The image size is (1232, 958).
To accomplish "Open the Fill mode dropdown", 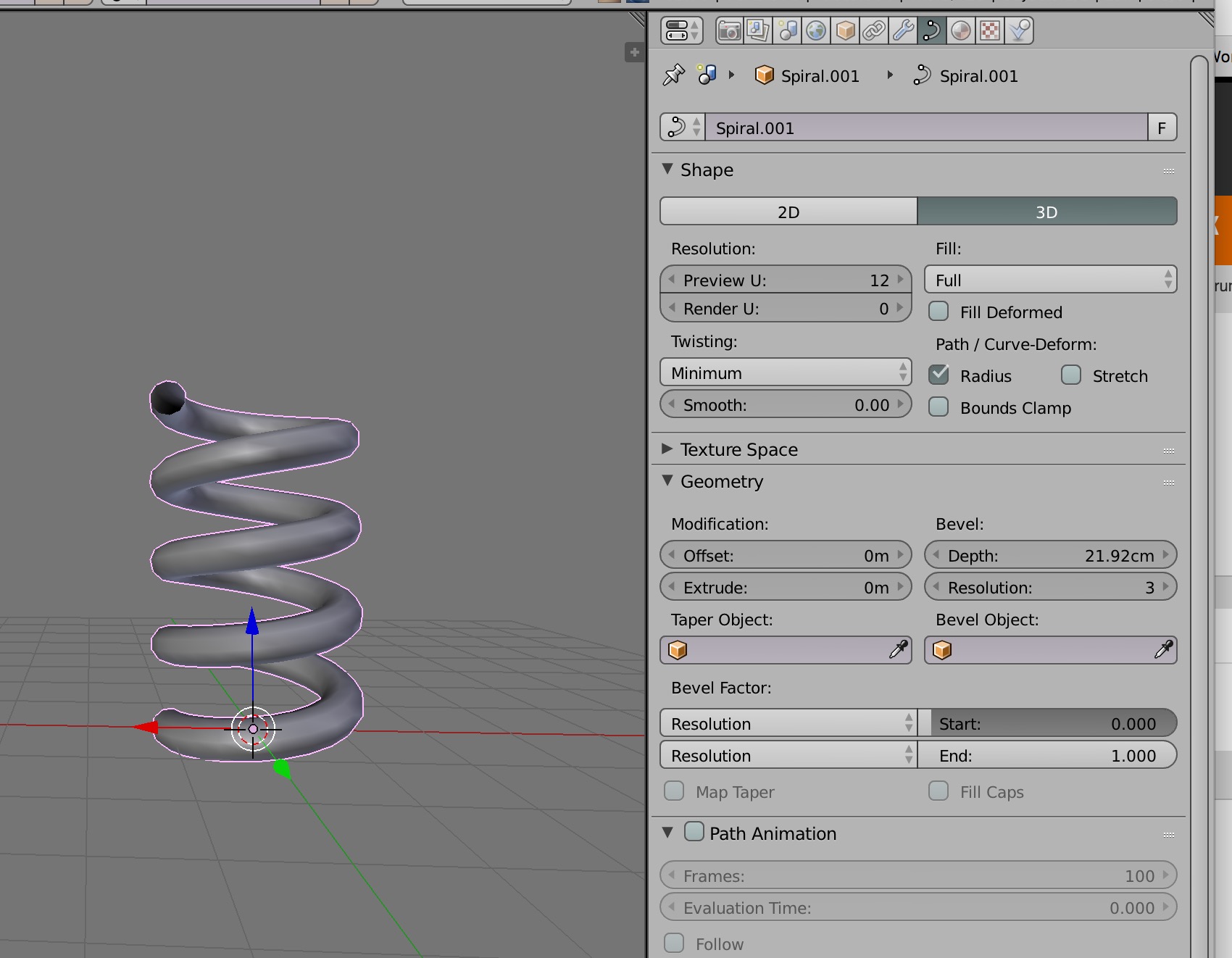I will 1050,280.
